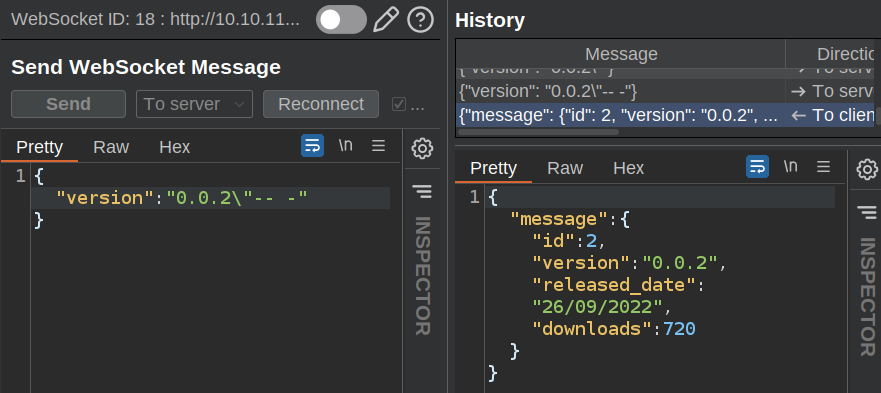Switch to Raw tab in history viewer

565,168
